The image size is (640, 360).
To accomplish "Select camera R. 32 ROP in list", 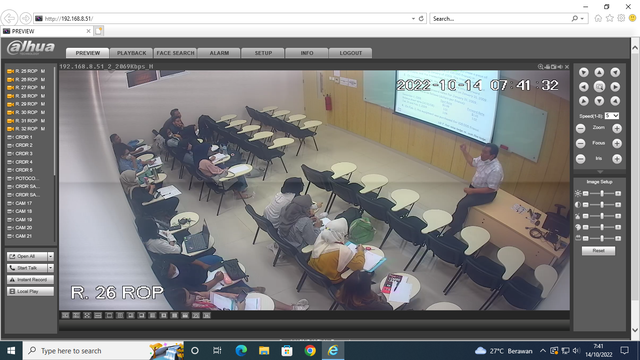I will (26, 129).
